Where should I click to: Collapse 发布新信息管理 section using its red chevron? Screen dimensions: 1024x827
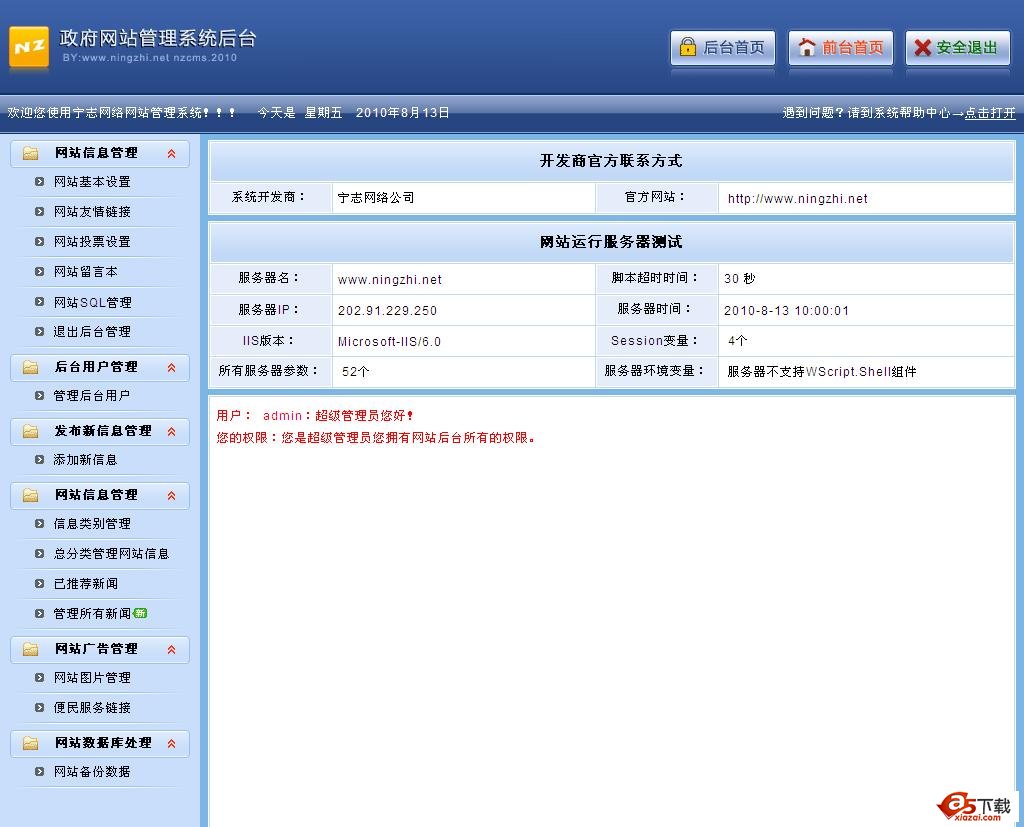tap(171, 431)
